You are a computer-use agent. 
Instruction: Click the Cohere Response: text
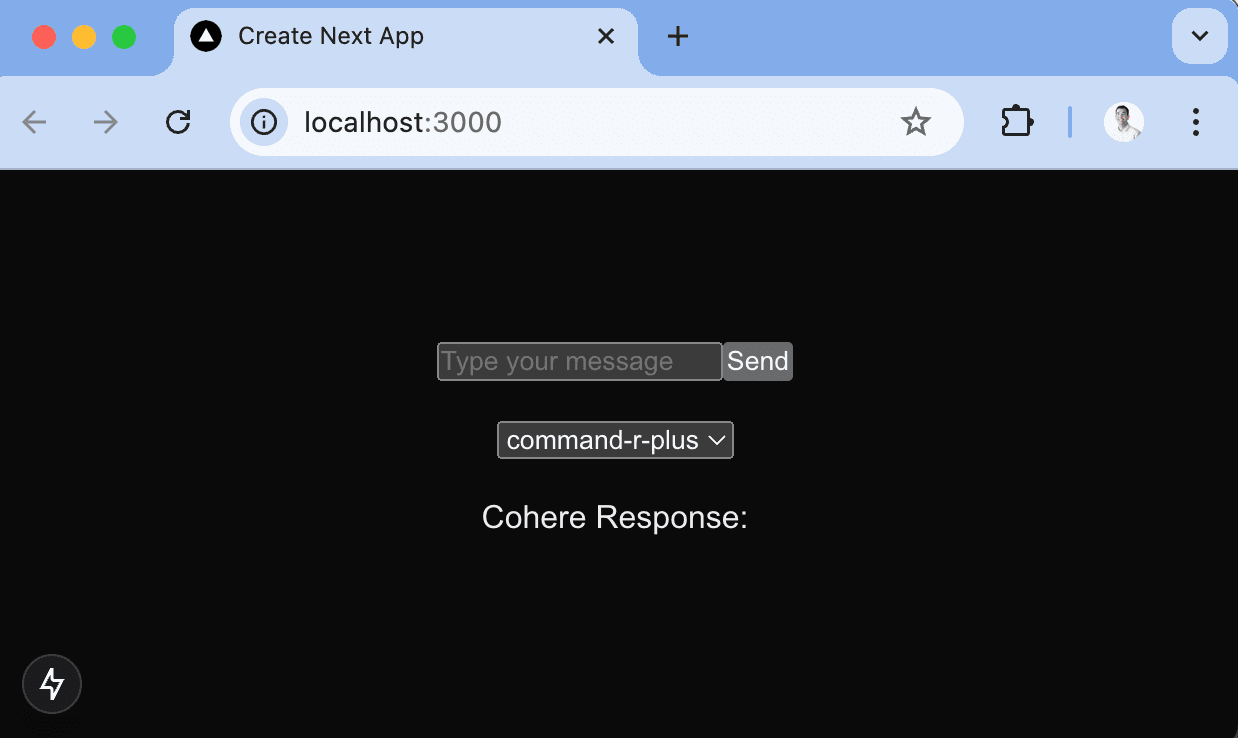click(x=615, y=517)
